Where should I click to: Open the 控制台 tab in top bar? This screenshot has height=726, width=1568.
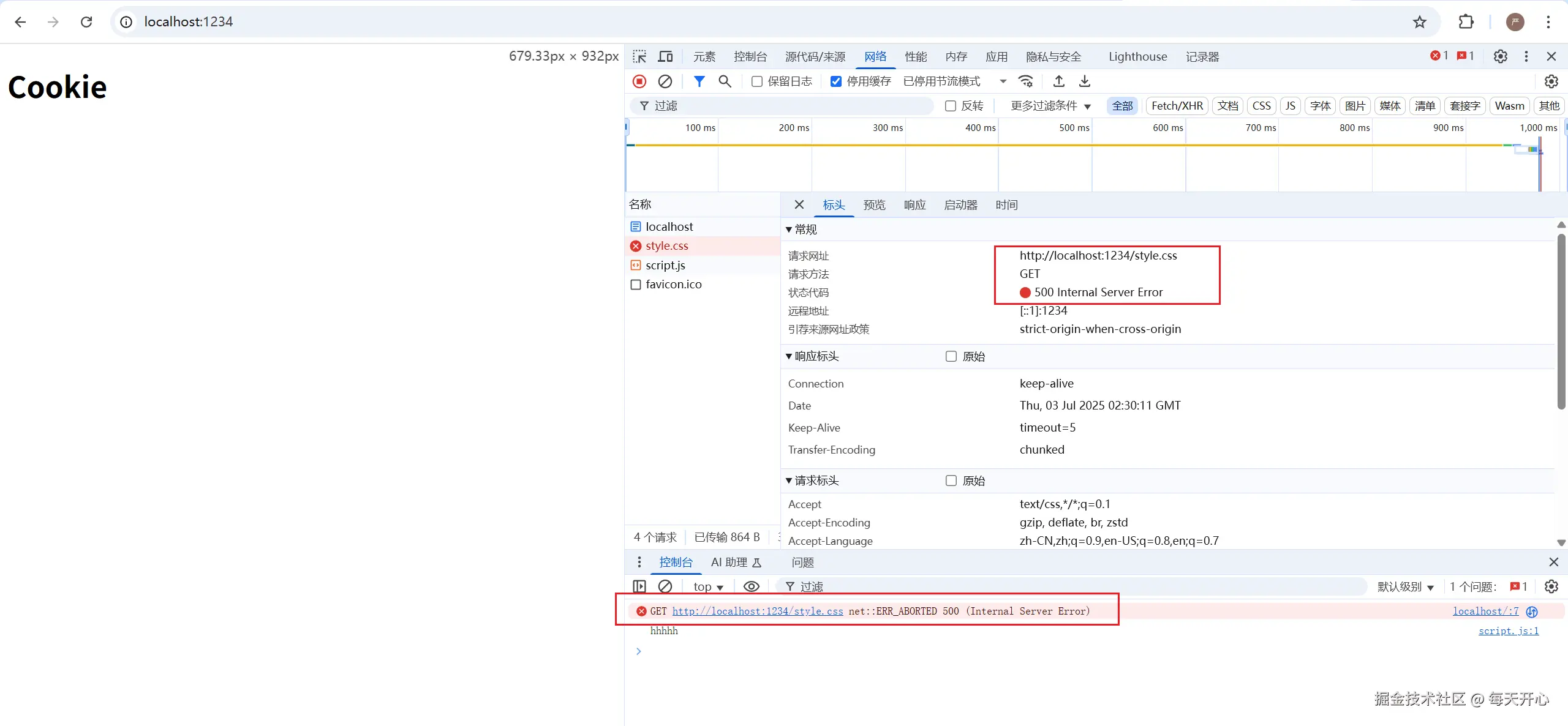[750, 57]
